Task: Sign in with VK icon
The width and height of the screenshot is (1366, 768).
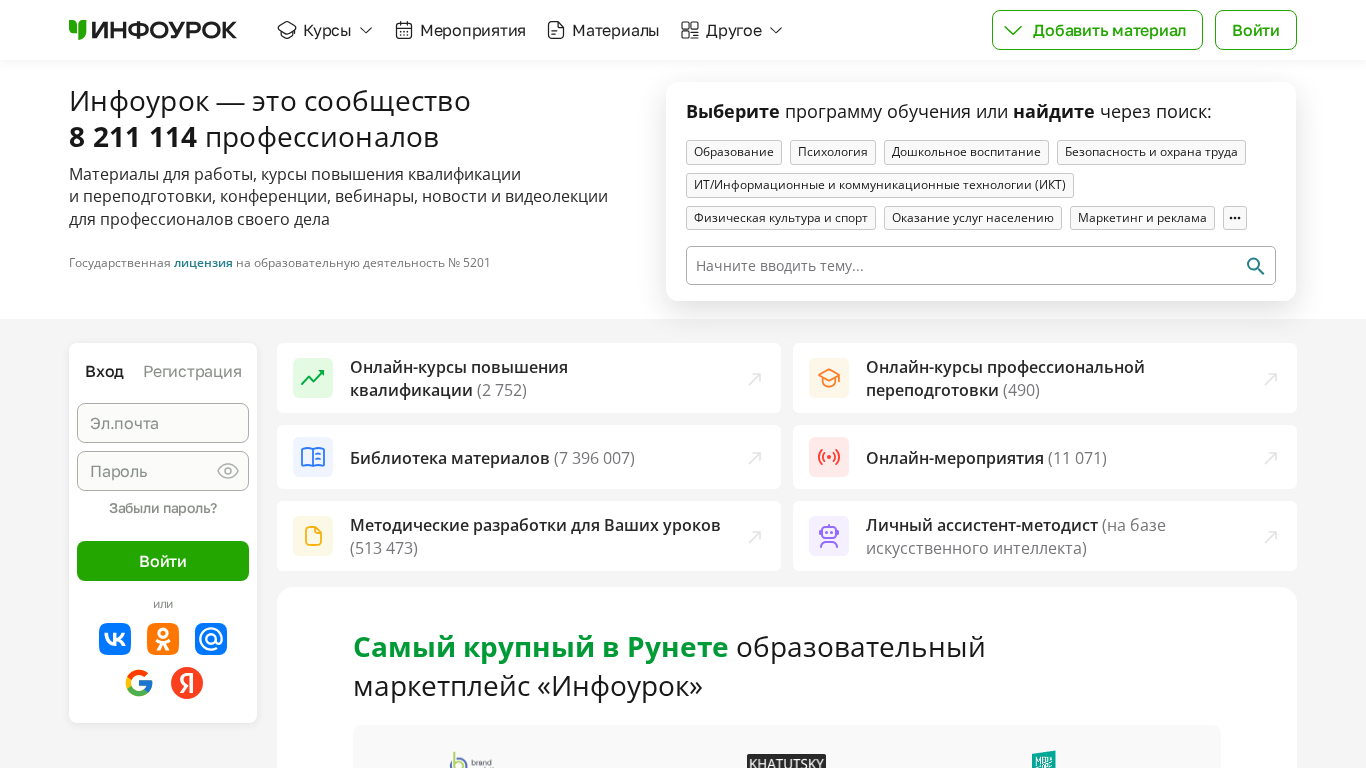Action: (x=115, y=639)
